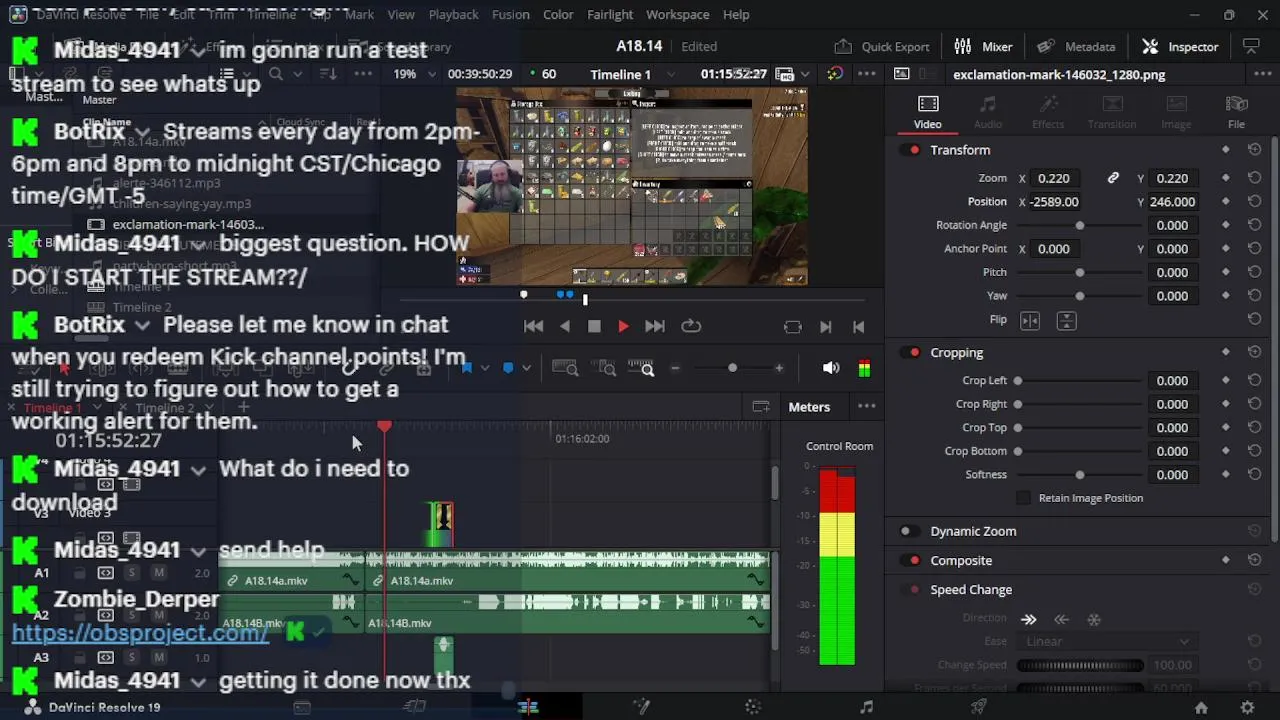Open the Color menu
Image resolution: width=1280 pixels, height=720 pixels.
coord(558,15)
